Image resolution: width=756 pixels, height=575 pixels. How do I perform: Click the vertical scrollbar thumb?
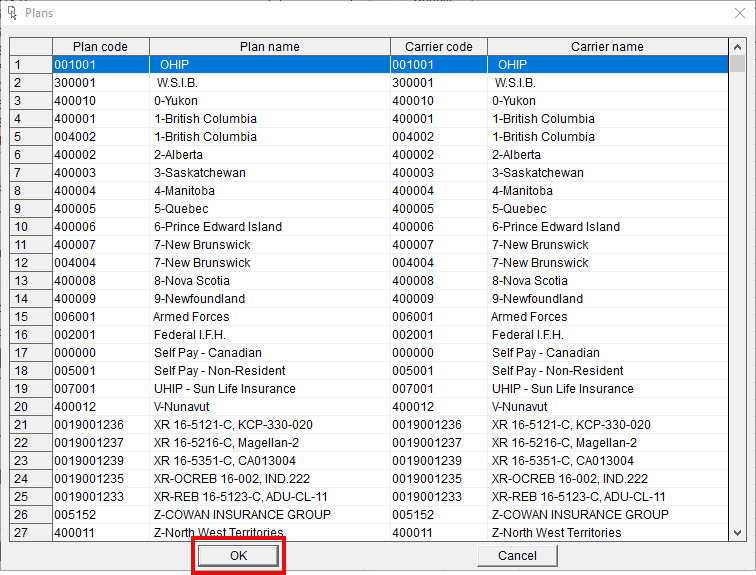pos(737,64)
